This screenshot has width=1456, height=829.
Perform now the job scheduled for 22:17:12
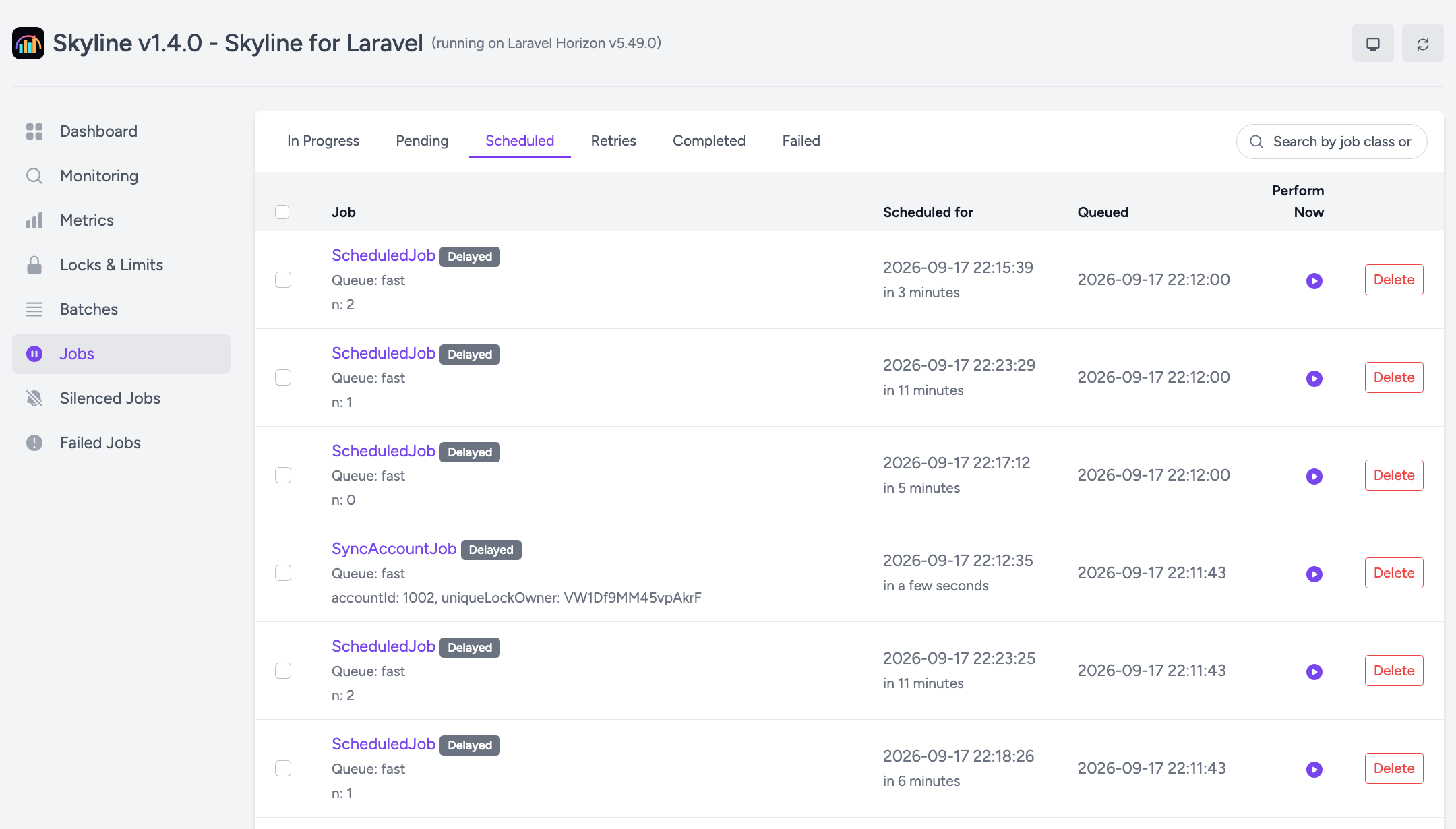pyautogui.click(x=1314, y=476)
